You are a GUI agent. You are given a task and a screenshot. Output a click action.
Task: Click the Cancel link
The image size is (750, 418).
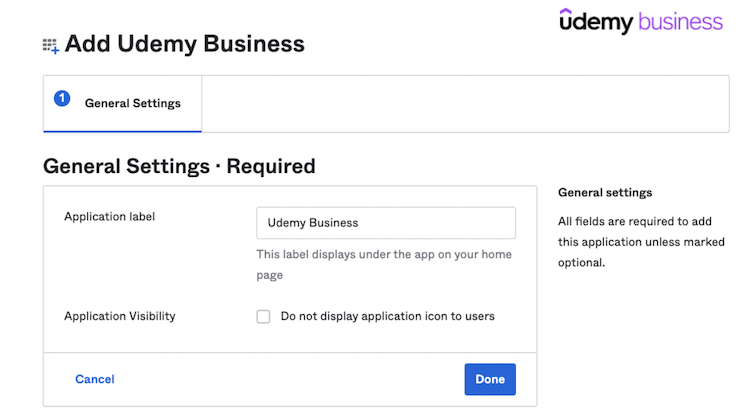coord(95,379)
